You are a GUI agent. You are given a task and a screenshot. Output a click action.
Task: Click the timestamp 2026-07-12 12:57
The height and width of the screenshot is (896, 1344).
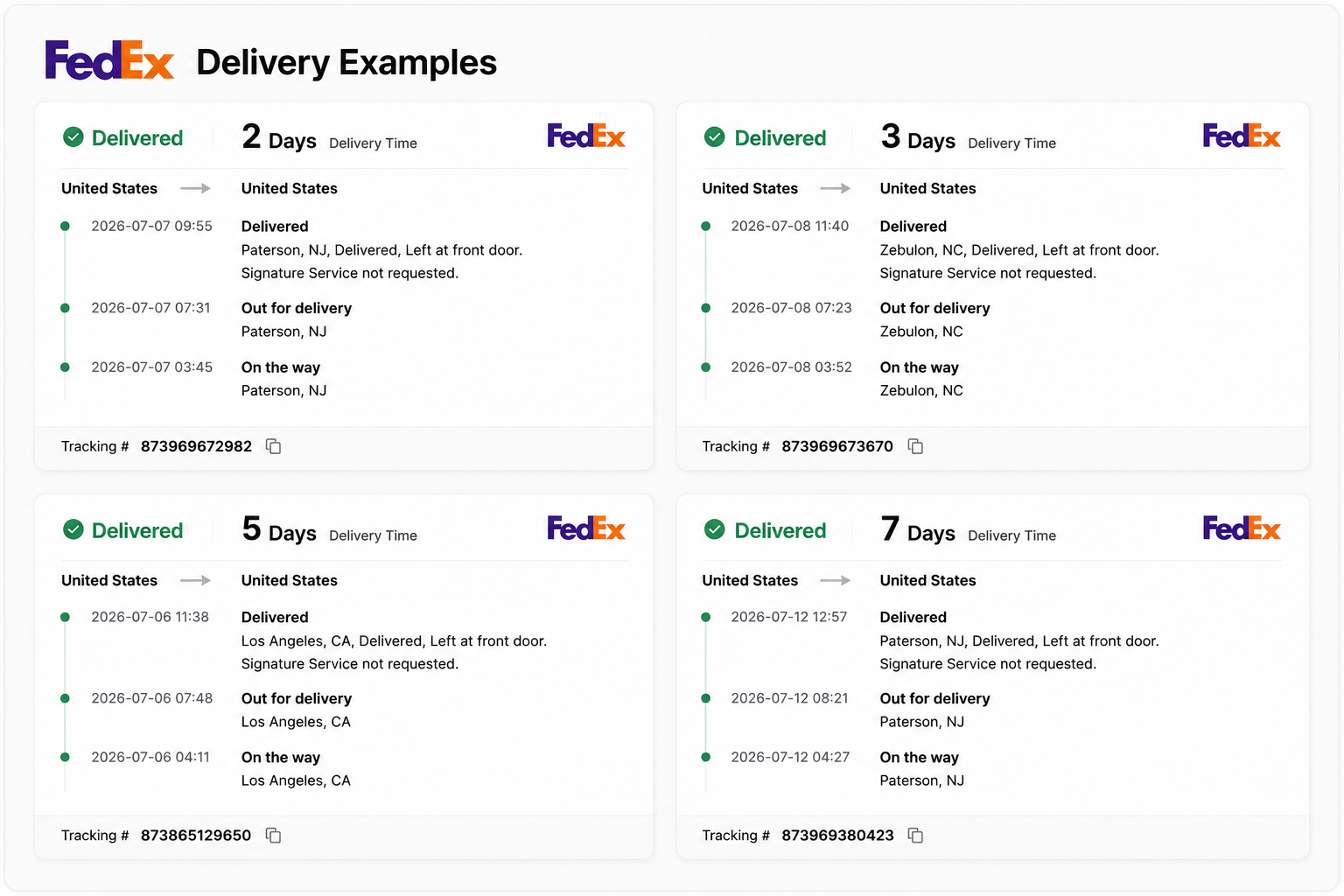pos(789,617)
